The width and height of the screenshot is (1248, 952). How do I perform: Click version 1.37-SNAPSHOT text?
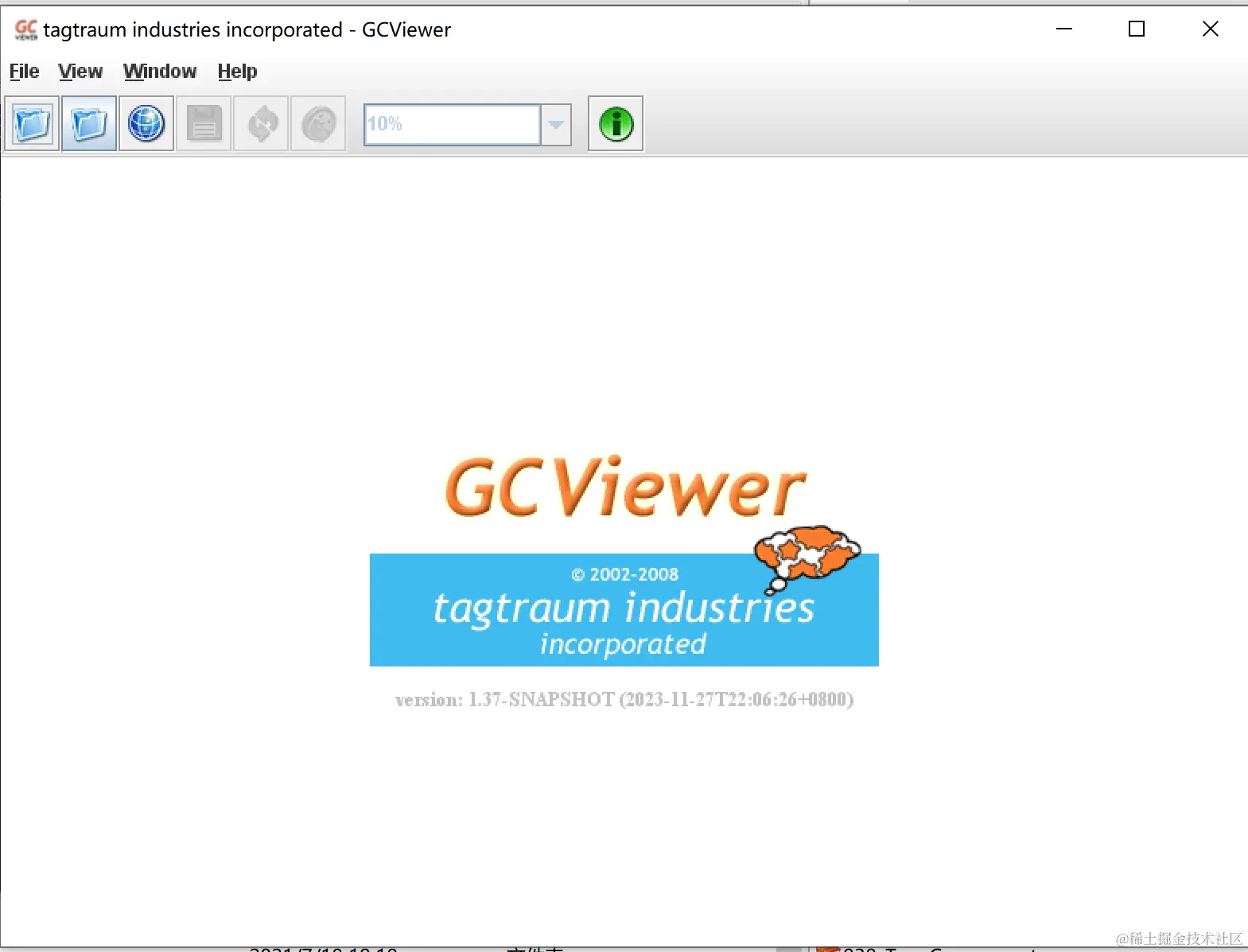[624, 700]
